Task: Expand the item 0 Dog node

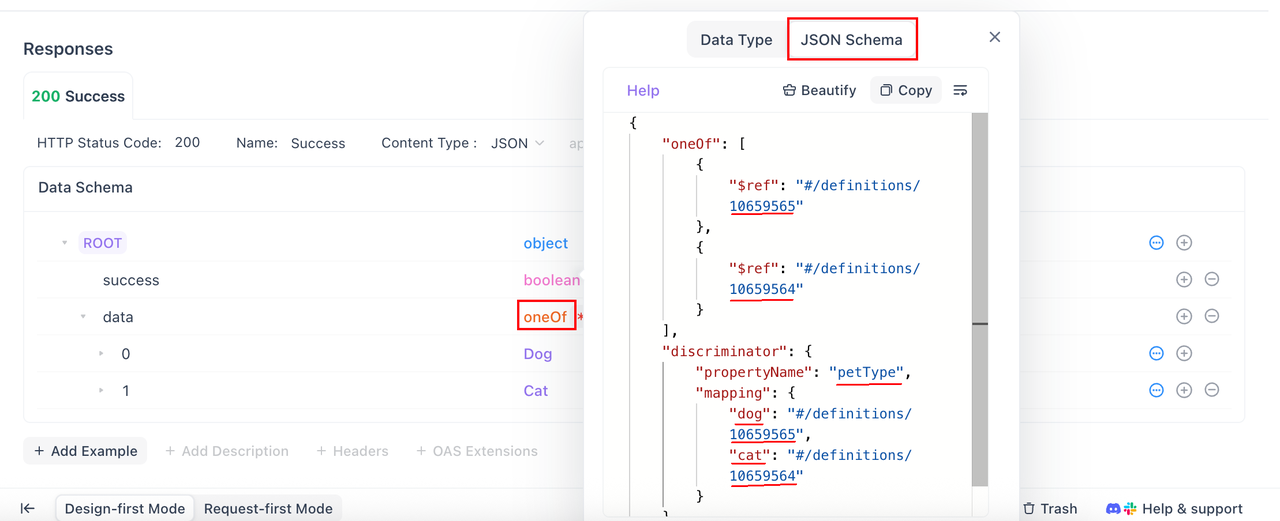Action: point(101,354)
